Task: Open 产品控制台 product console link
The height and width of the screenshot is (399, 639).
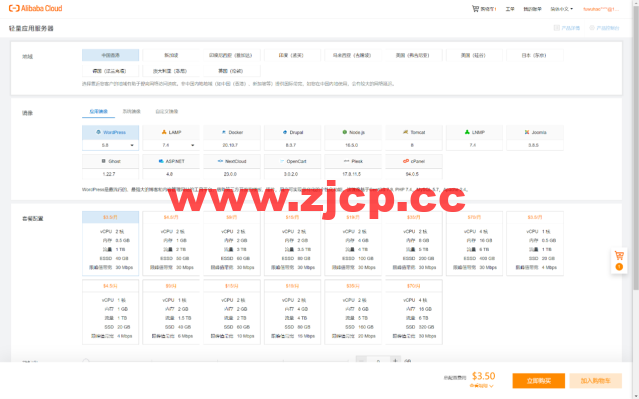Action: [604, 28]
